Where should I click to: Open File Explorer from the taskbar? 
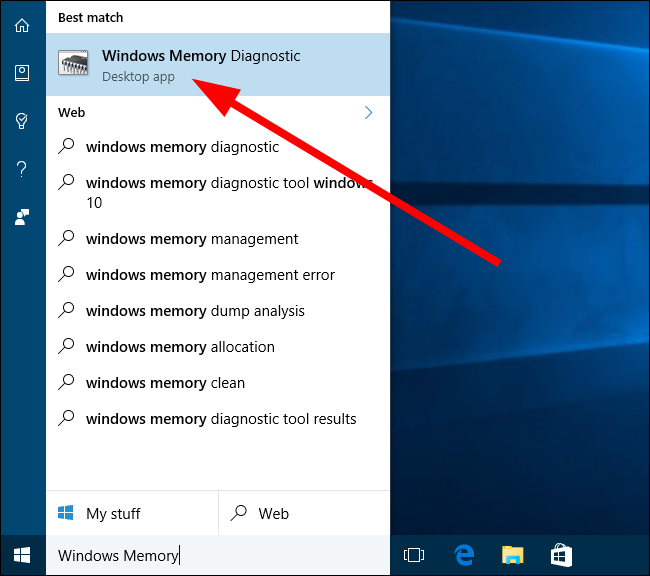click(x=513, y=555)
